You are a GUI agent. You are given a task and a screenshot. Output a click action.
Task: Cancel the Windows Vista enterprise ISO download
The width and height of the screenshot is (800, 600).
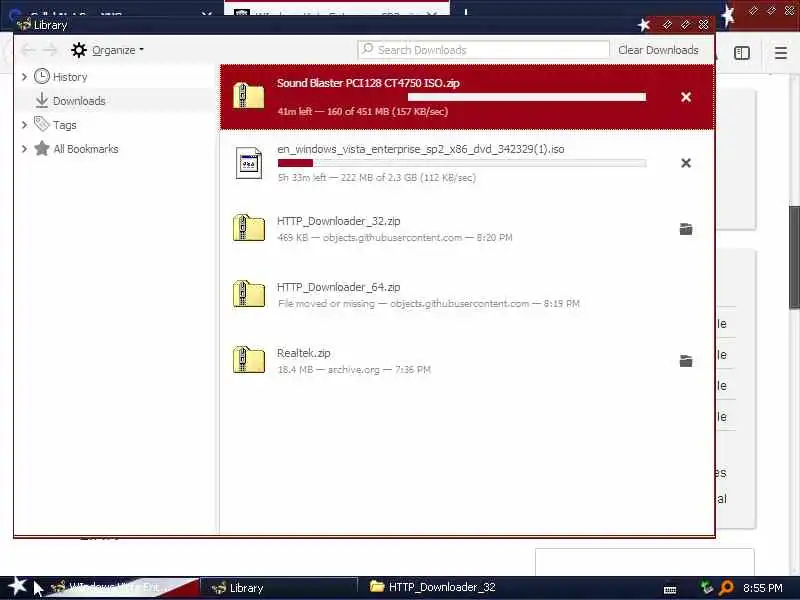coord(686,163)
